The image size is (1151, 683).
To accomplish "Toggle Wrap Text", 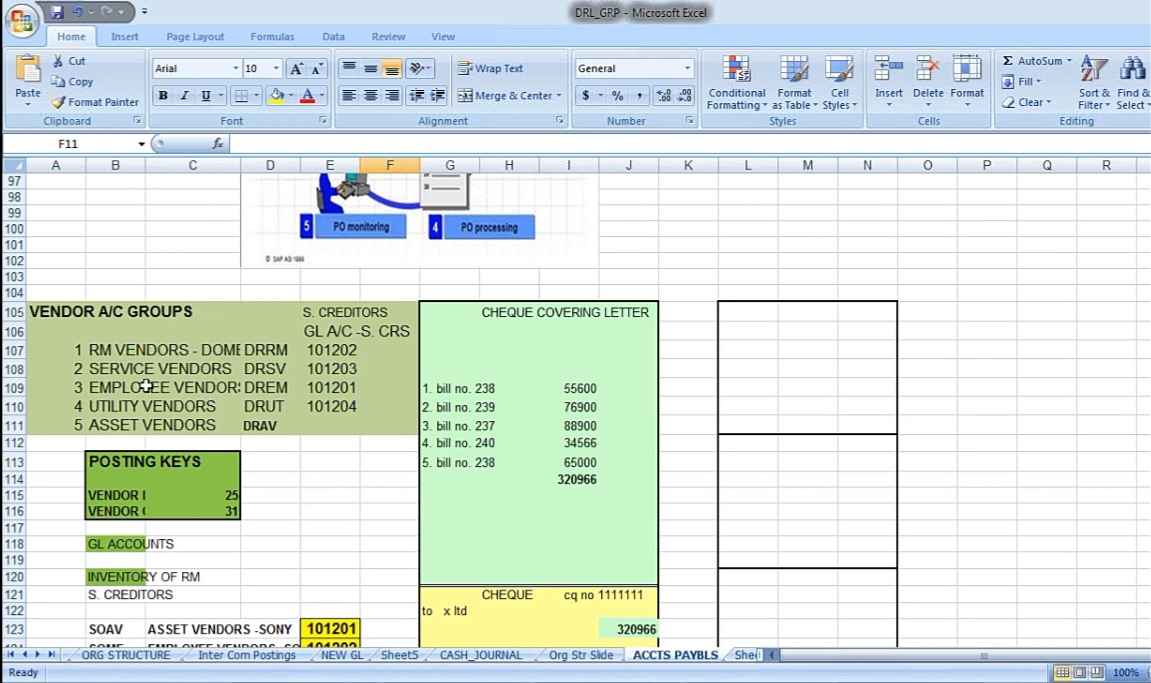I will [490, 68].
